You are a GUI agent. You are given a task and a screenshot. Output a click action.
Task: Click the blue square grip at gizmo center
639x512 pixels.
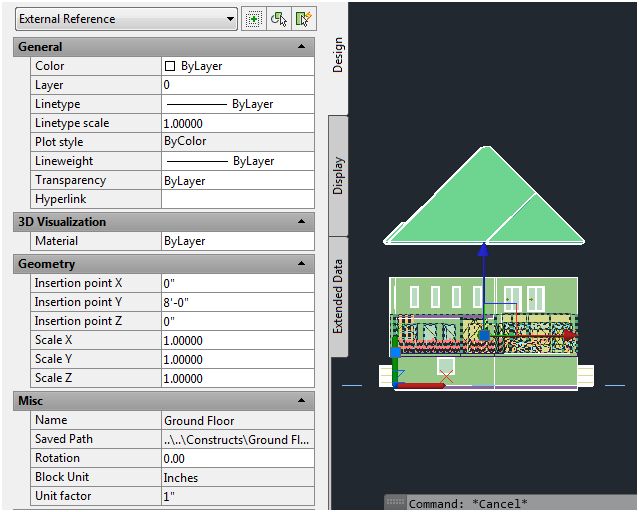click(484, 335)
